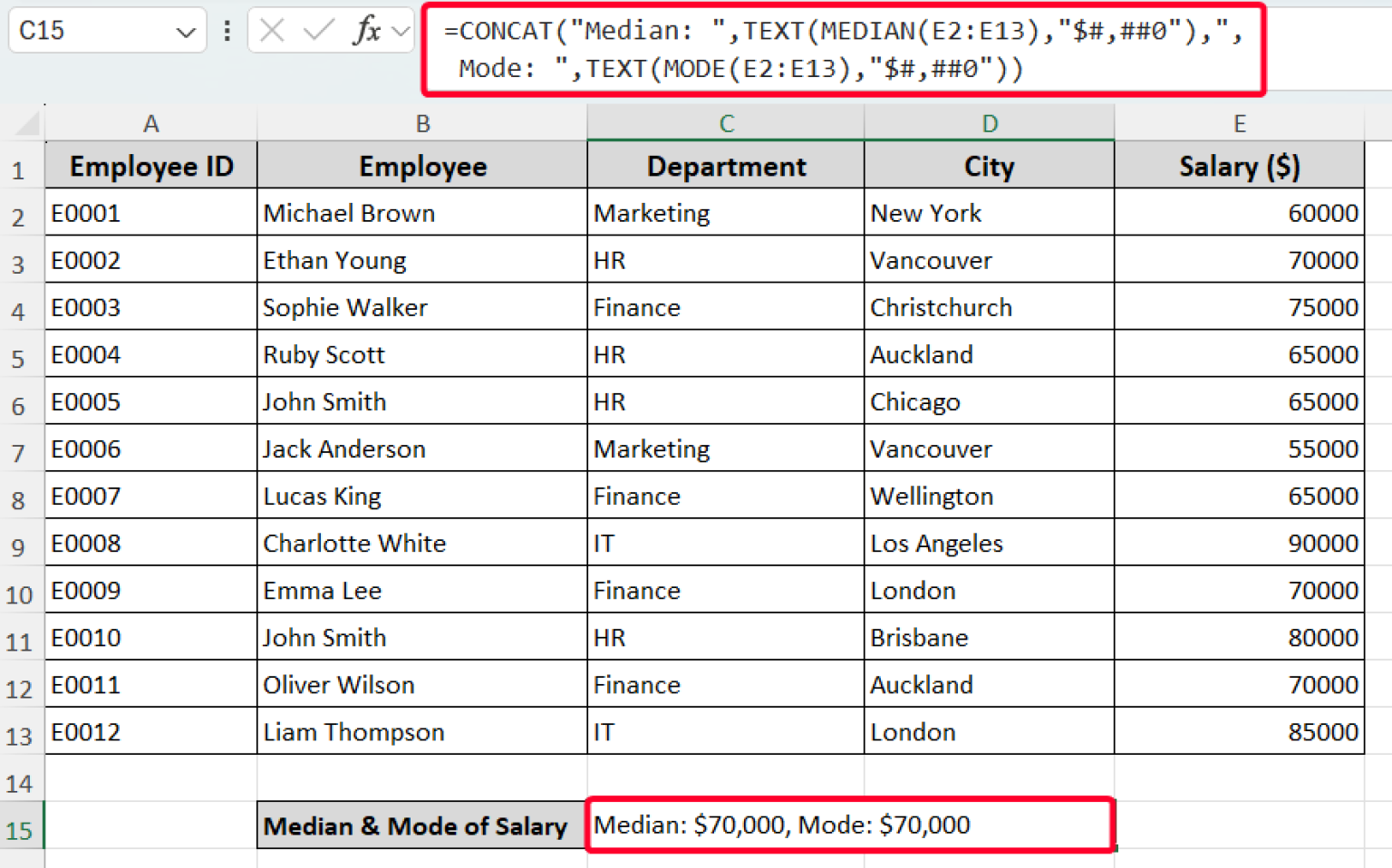
Task: Expand the formula bar with its chevron
Action: point(401,30)
